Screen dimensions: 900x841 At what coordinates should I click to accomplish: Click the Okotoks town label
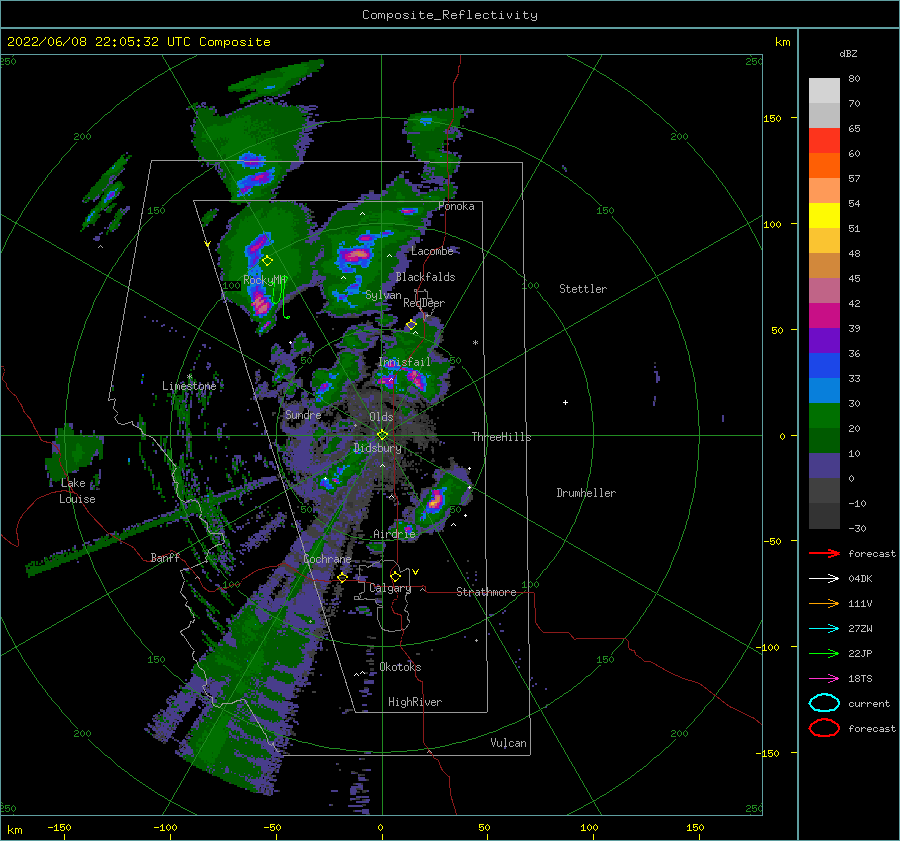coord(400,667)
